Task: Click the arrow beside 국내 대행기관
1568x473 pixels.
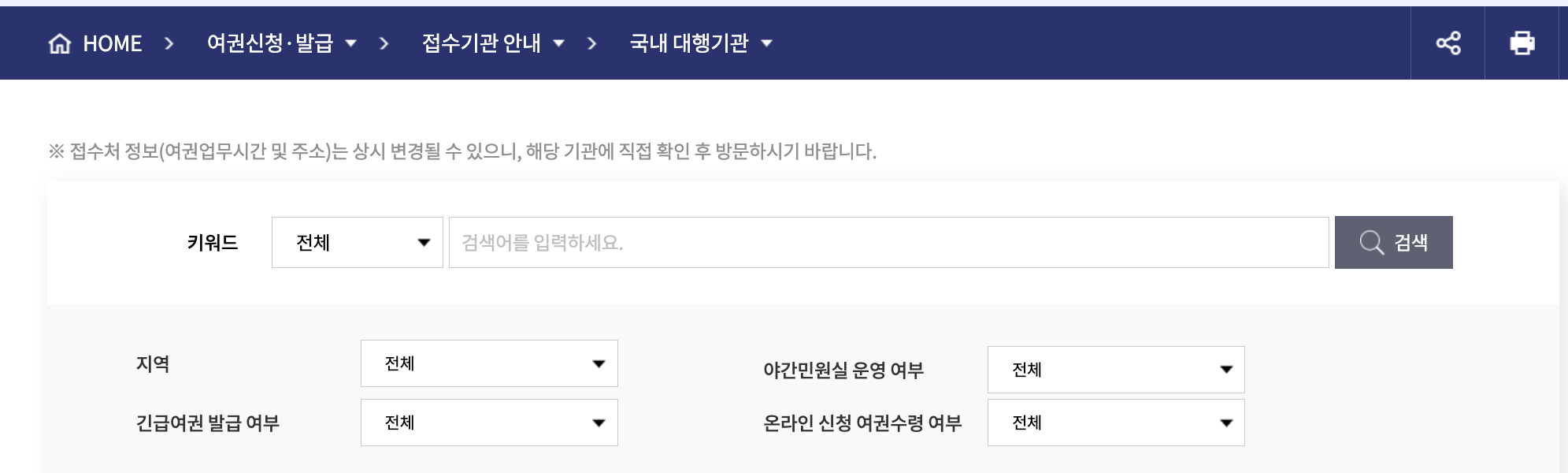Action: 769,45
